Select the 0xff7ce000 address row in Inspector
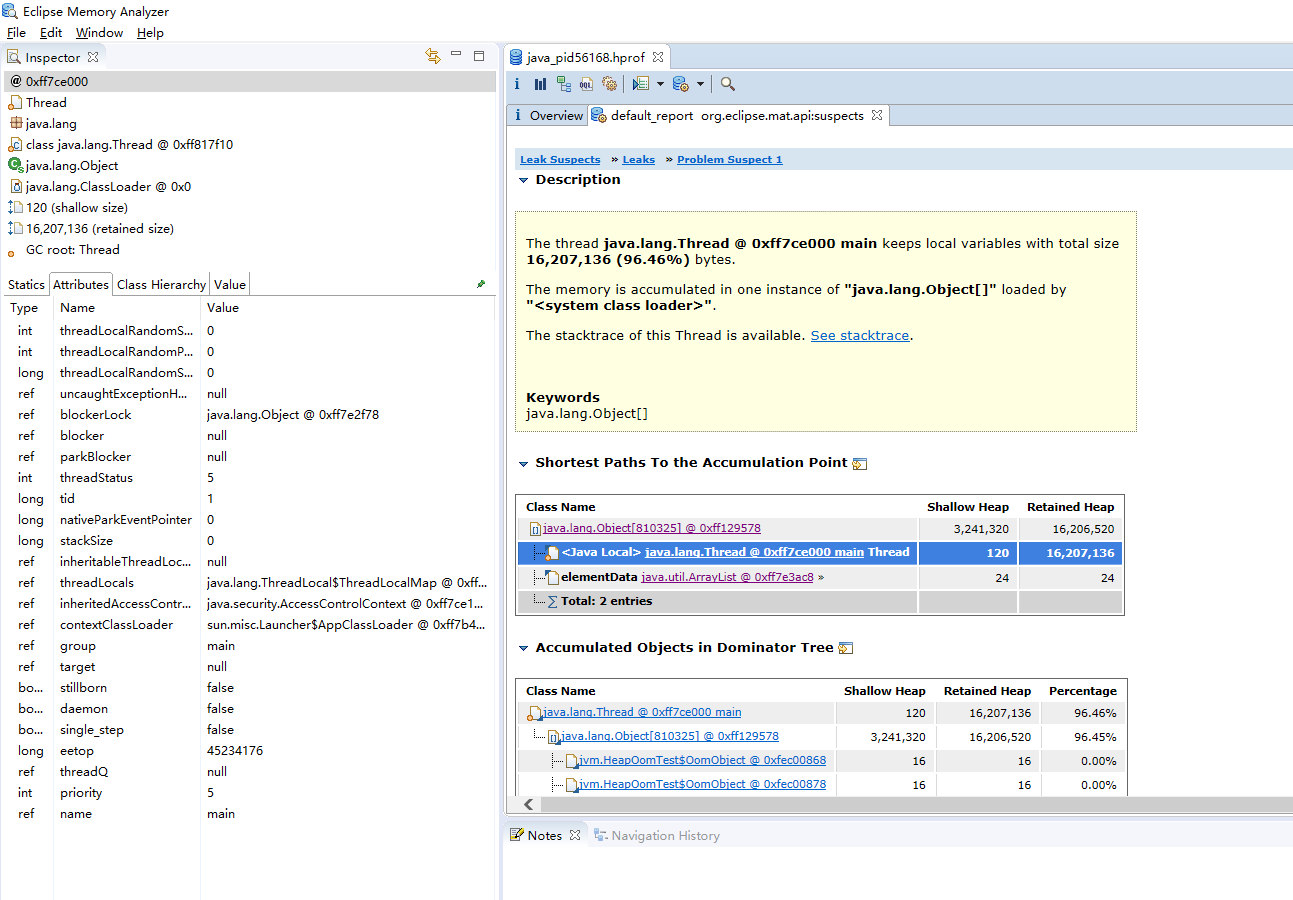This screenshot has width=1293, height=900. tap(248, 81)
